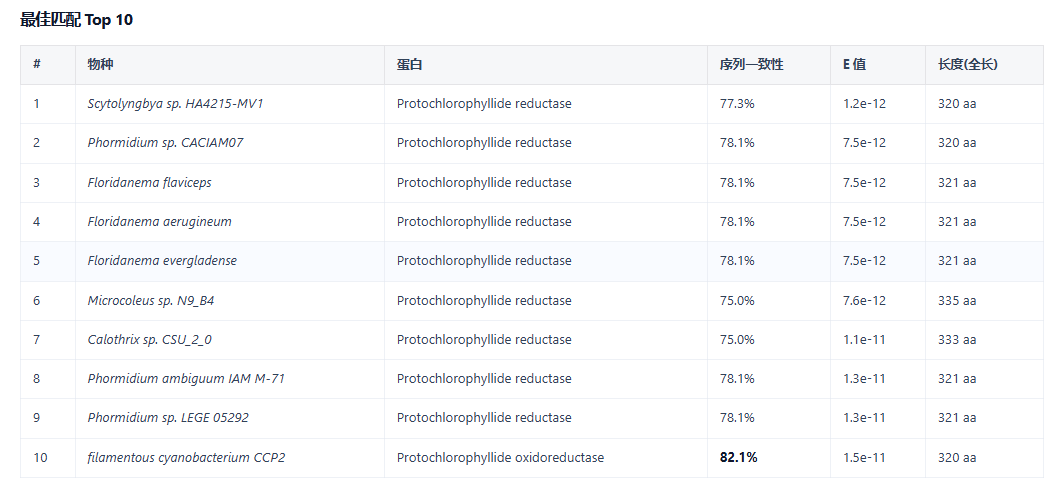Screen dimensions: 1063x488
Task: Click Phormidium sp. LEGE 05292 entry
Action: coord(168,418)
